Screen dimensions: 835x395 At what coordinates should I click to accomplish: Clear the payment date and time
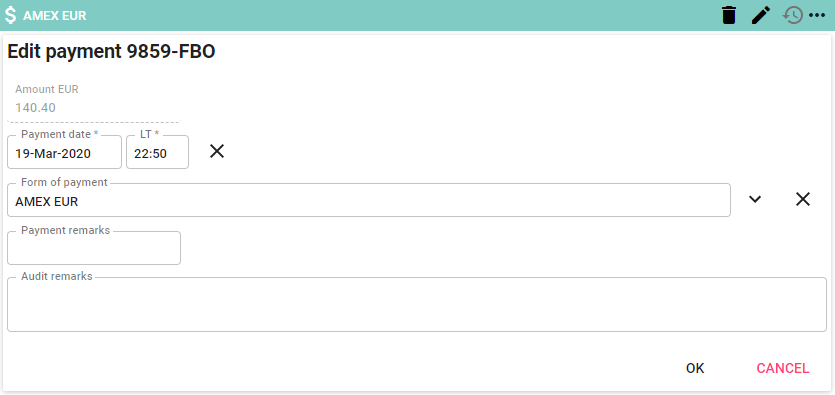tap(217, 152)
